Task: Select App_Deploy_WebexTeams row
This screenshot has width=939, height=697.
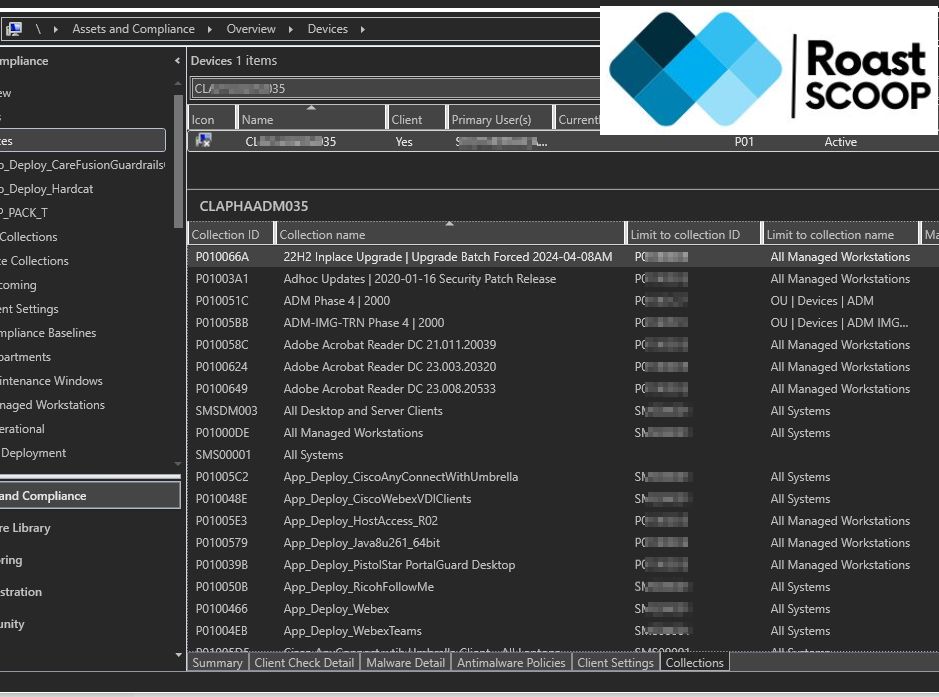Action: click(x=563, y=631)
